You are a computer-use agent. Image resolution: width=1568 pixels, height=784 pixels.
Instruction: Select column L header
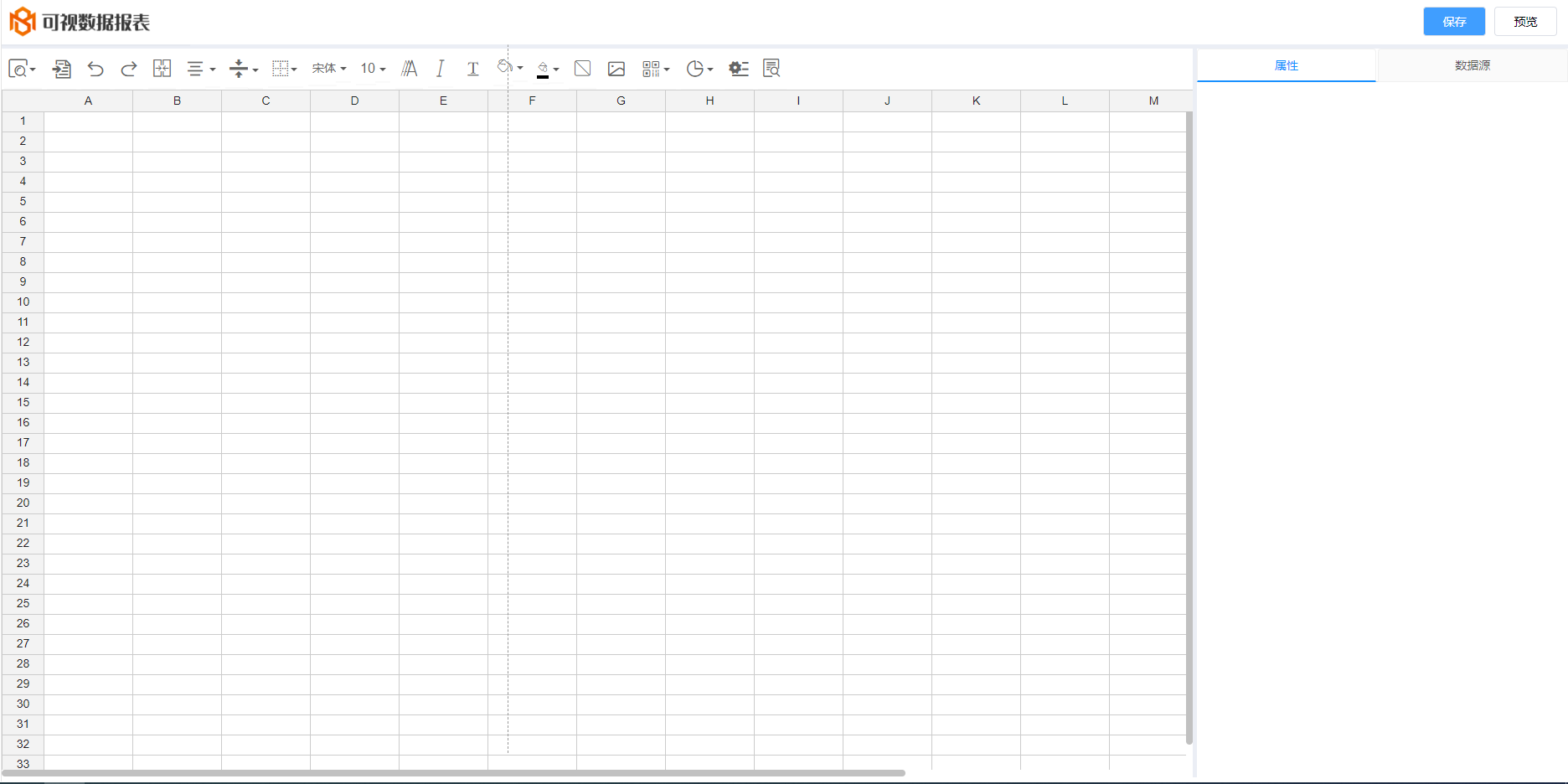point(1065,101)
